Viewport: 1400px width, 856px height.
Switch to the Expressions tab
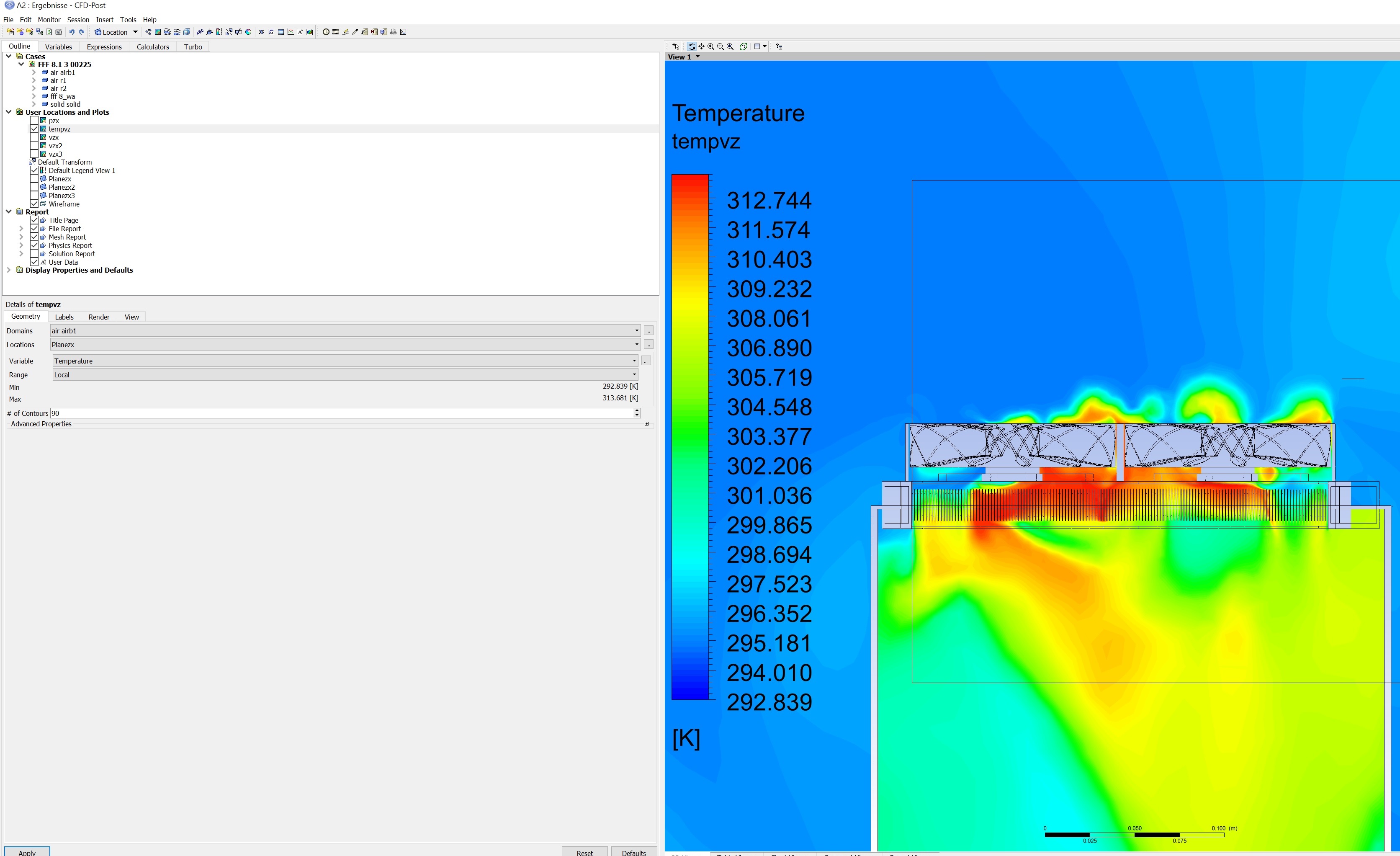104,46
